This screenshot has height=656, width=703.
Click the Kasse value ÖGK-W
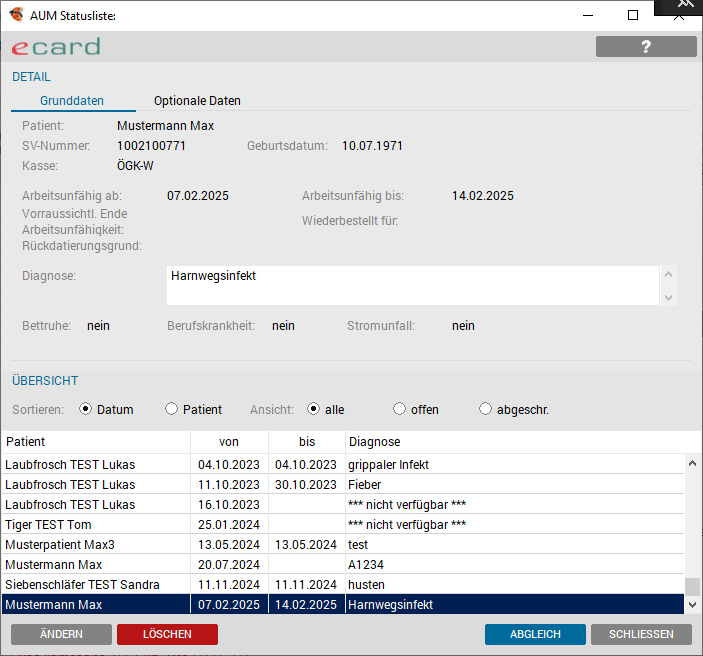[x=135, y=166]
